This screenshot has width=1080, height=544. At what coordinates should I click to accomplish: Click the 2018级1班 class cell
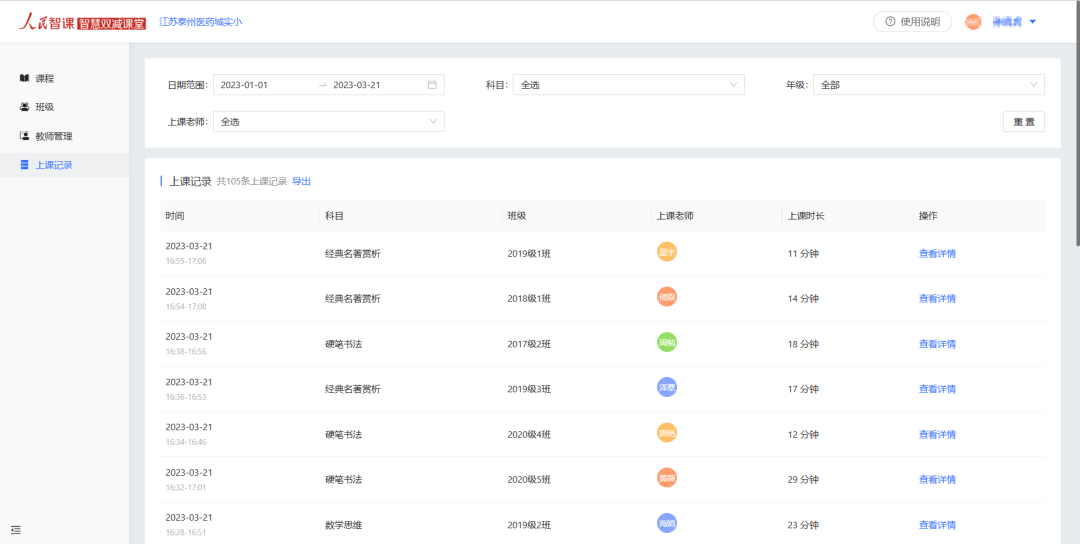[529, 298]
